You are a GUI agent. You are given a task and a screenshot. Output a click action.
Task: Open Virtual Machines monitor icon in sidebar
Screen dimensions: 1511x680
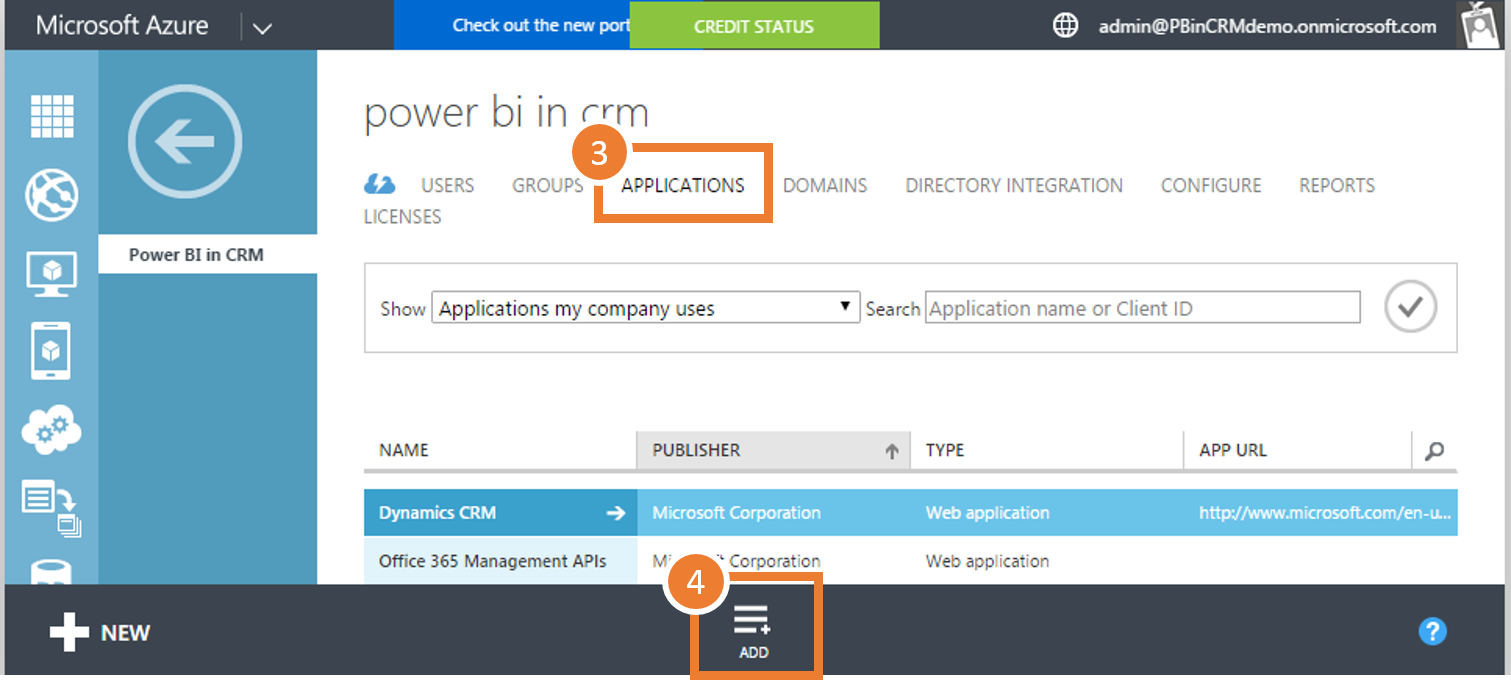52,272
